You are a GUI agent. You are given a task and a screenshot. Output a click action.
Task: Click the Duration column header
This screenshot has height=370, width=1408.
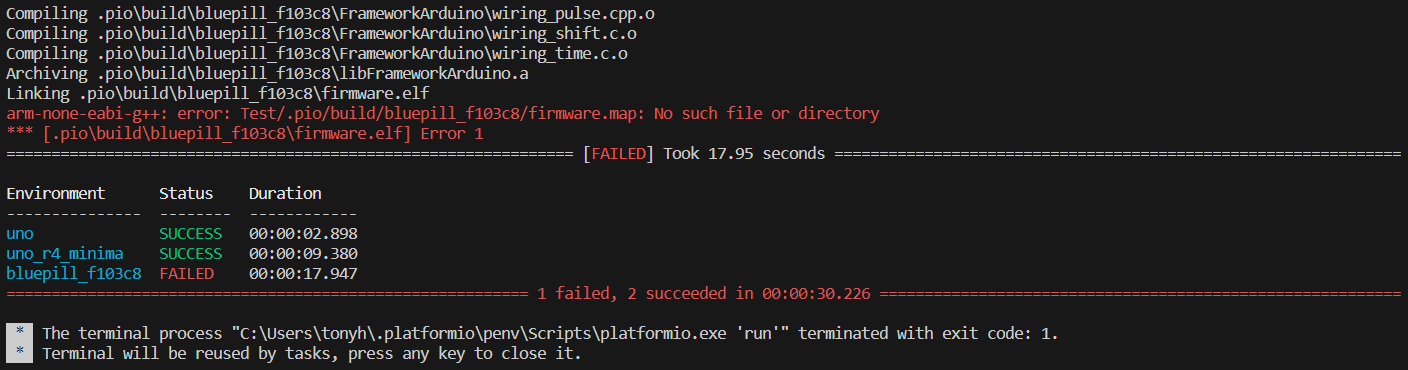click(285, 194)
